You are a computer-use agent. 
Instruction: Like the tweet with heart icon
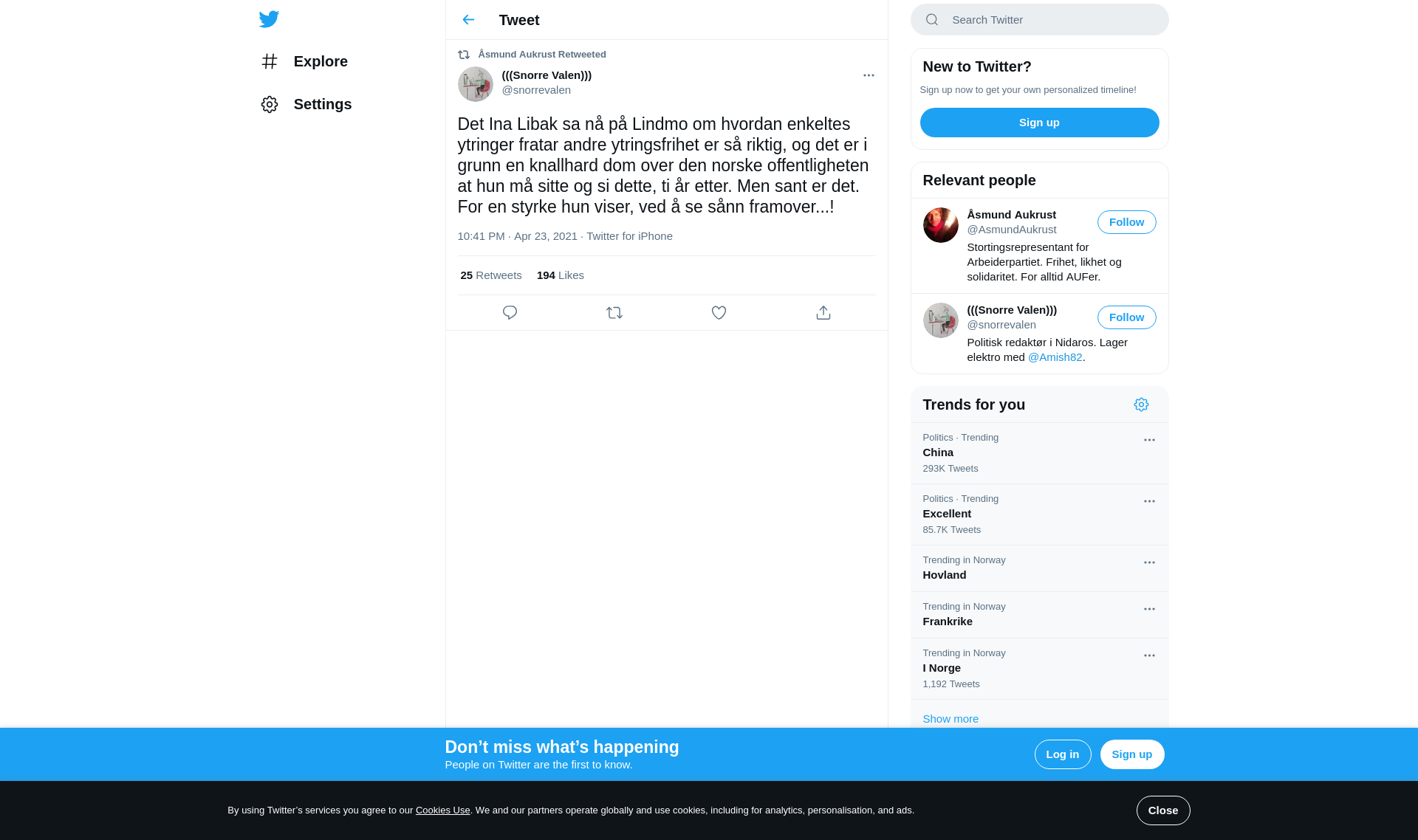point(719,313)
